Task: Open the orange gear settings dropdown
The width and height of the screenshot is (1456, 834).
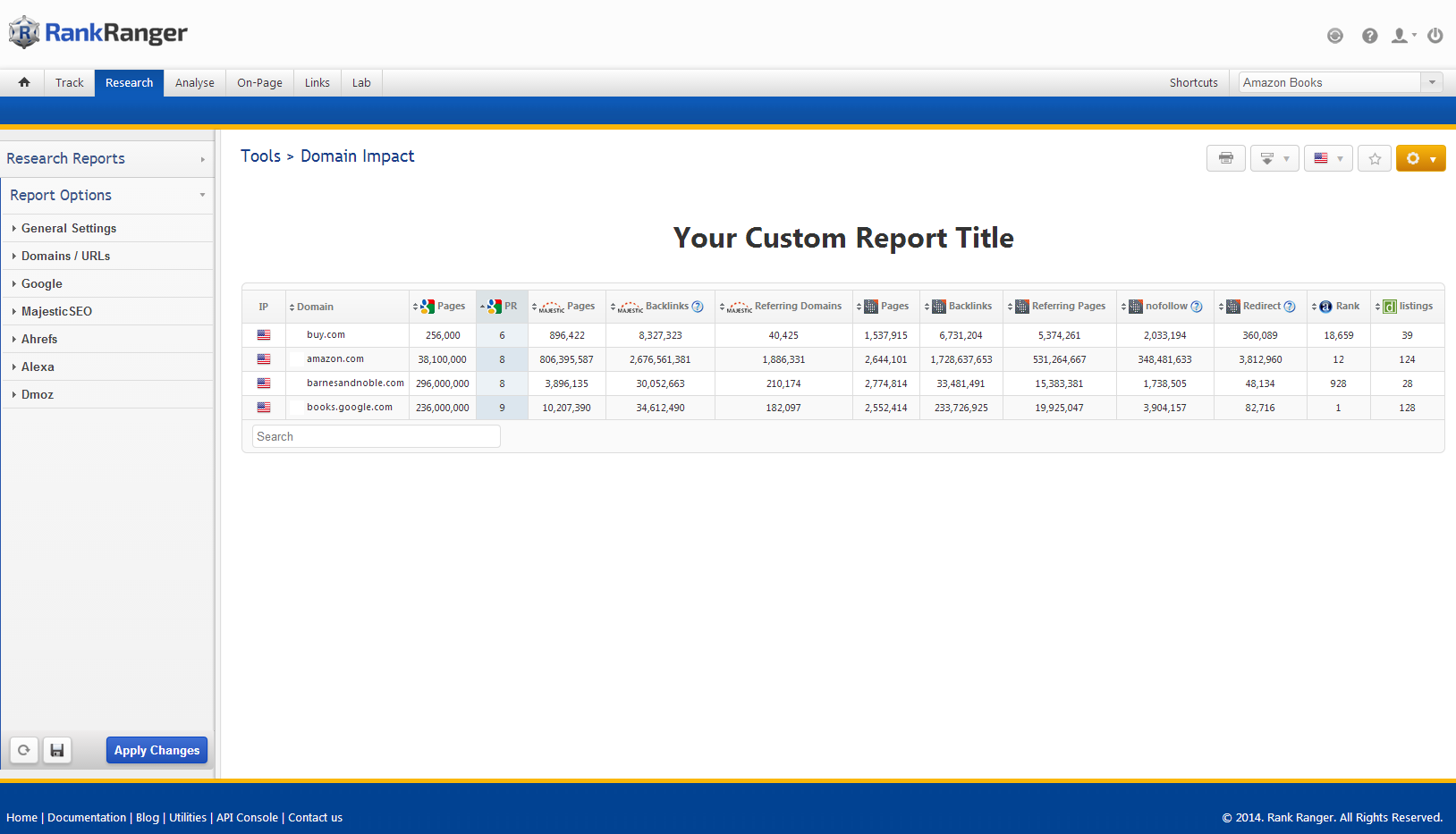Action: pyautogui.click(x=1420, y=158)
